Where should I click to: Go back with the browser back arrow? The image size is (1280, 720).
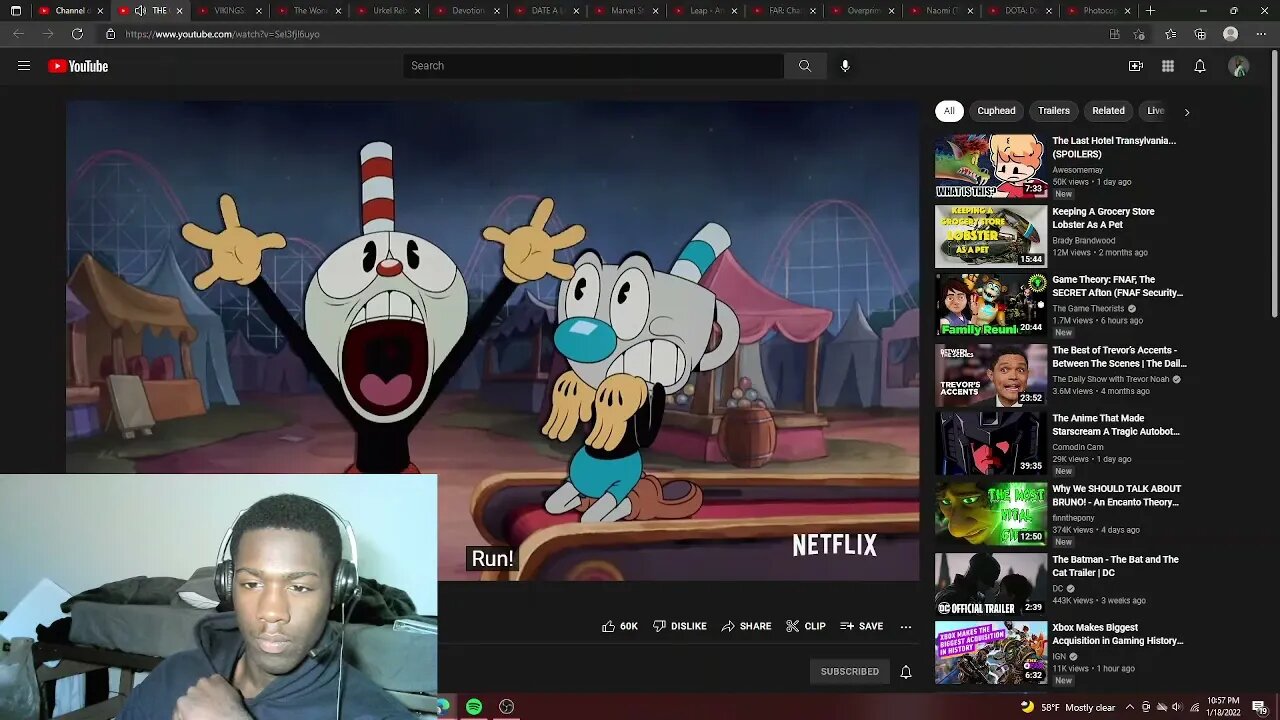click(x=18, y=34)
